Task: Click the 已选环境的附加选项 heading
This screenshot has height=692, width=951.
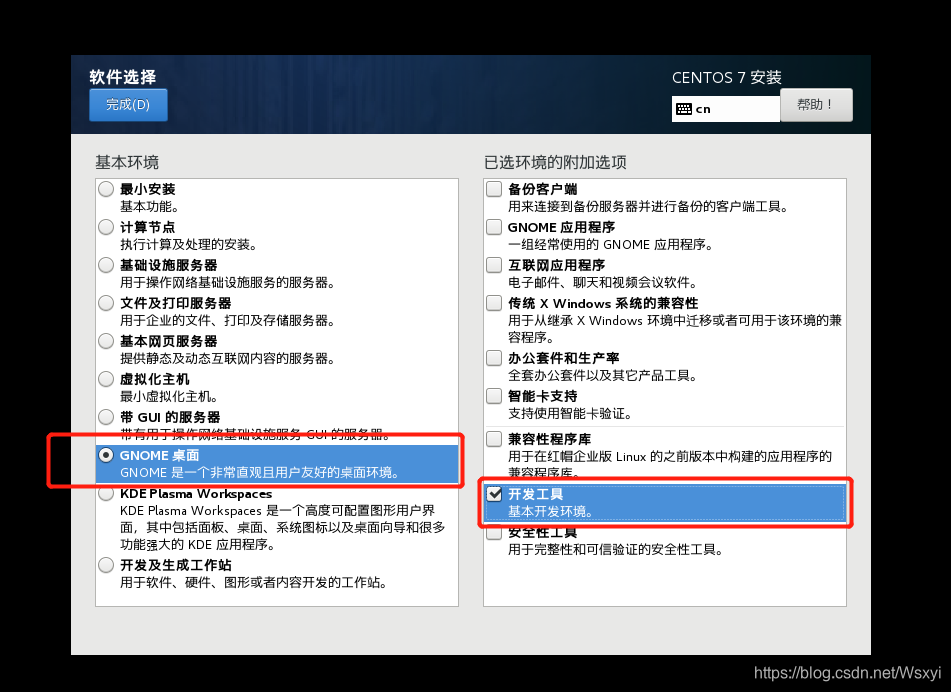Action: point(555,163)
